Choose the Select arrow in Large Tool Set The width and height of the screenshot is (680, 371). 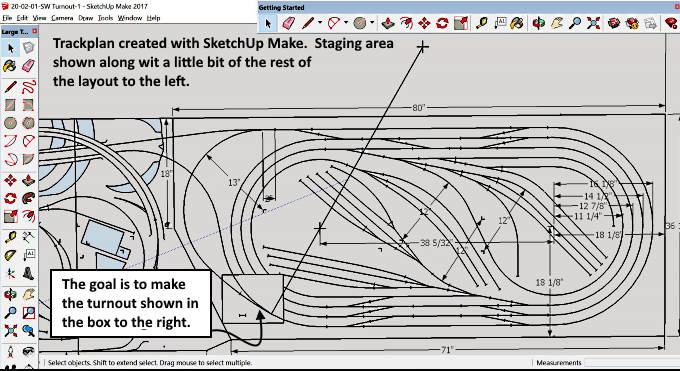[x=10, y=48]
